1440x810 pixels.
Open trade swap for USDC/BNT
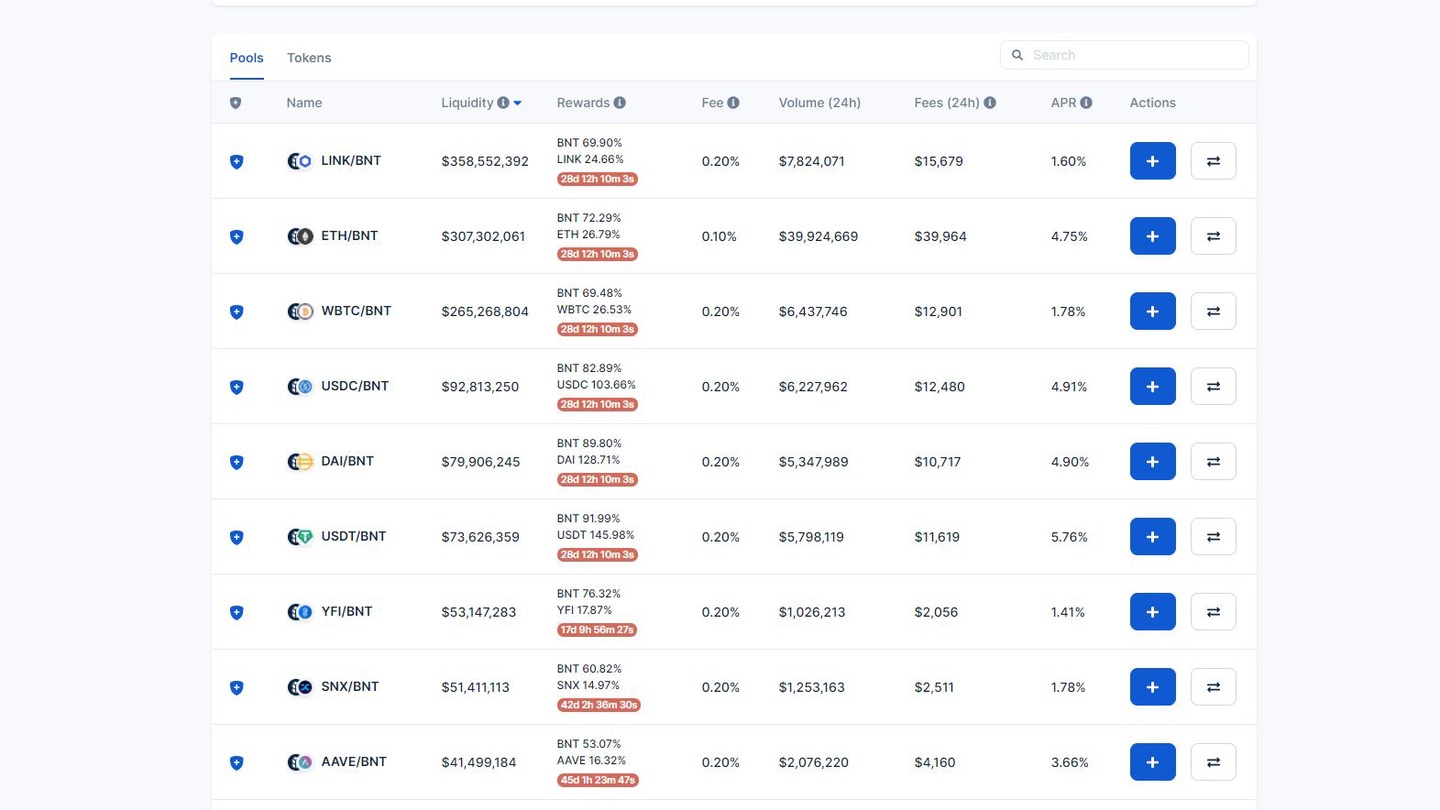coord(1213,386)
